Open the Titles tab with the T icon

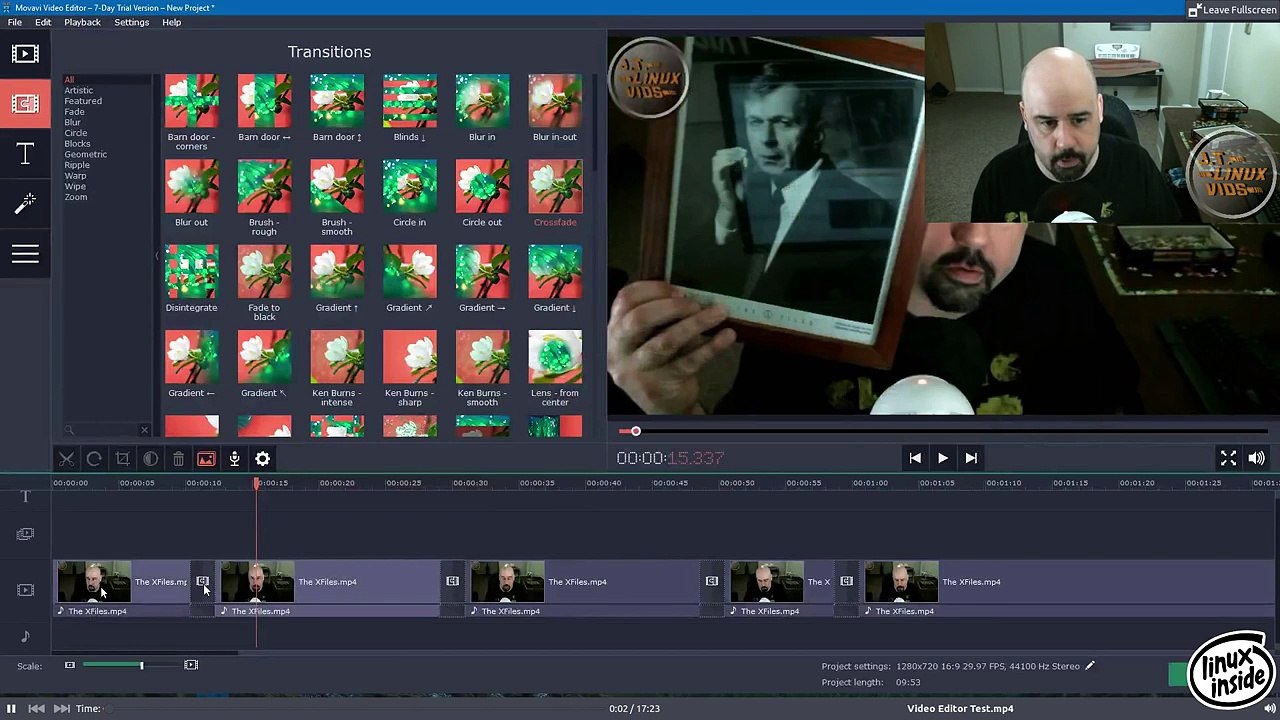(25, 154)
